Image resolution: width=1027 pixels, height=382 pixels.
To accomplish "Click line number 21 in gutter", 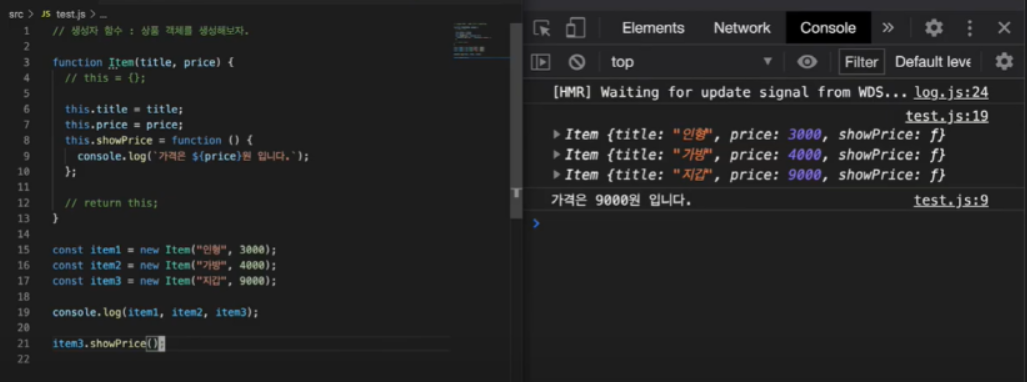I will (24, 343).
